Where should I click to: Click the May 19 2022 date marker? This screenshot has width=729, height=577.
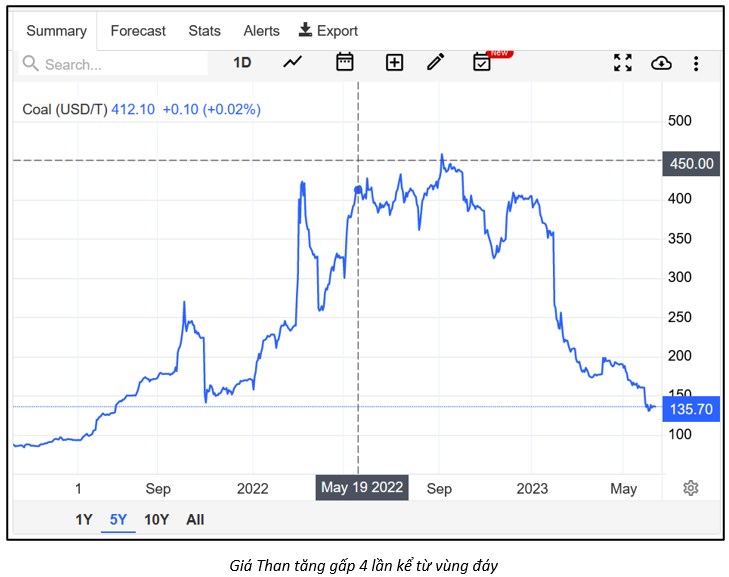point(362,487)
